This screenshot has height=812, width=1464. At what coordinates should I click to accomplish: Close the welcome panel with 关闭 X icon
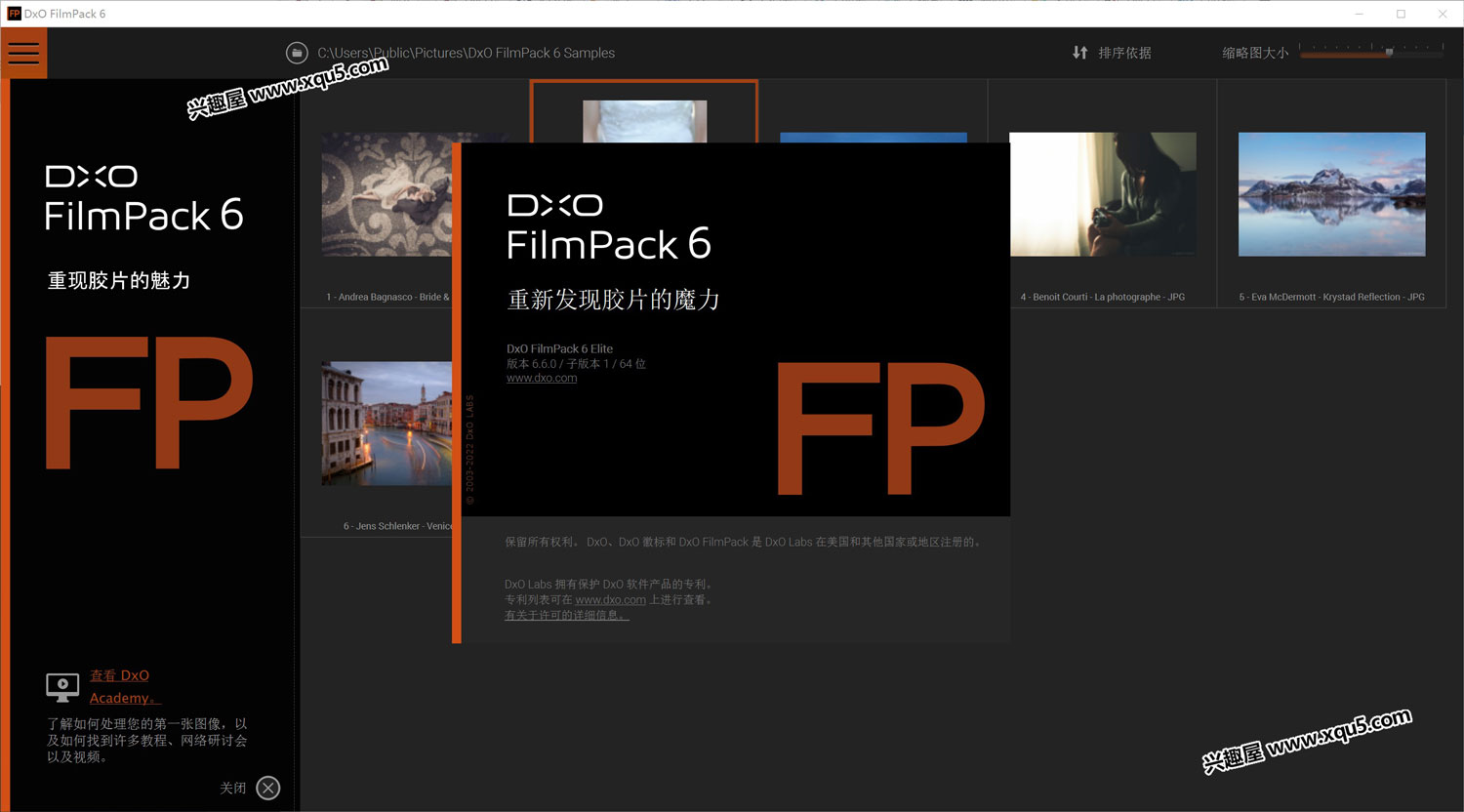click(x=268, y=788)
